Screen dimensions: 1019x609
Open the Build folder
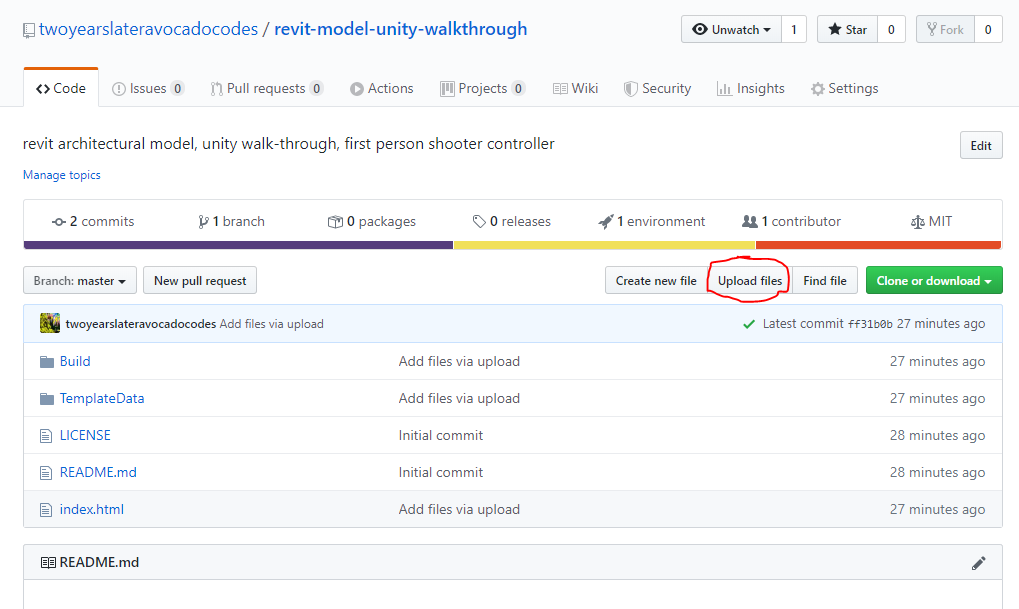[75, 361]
